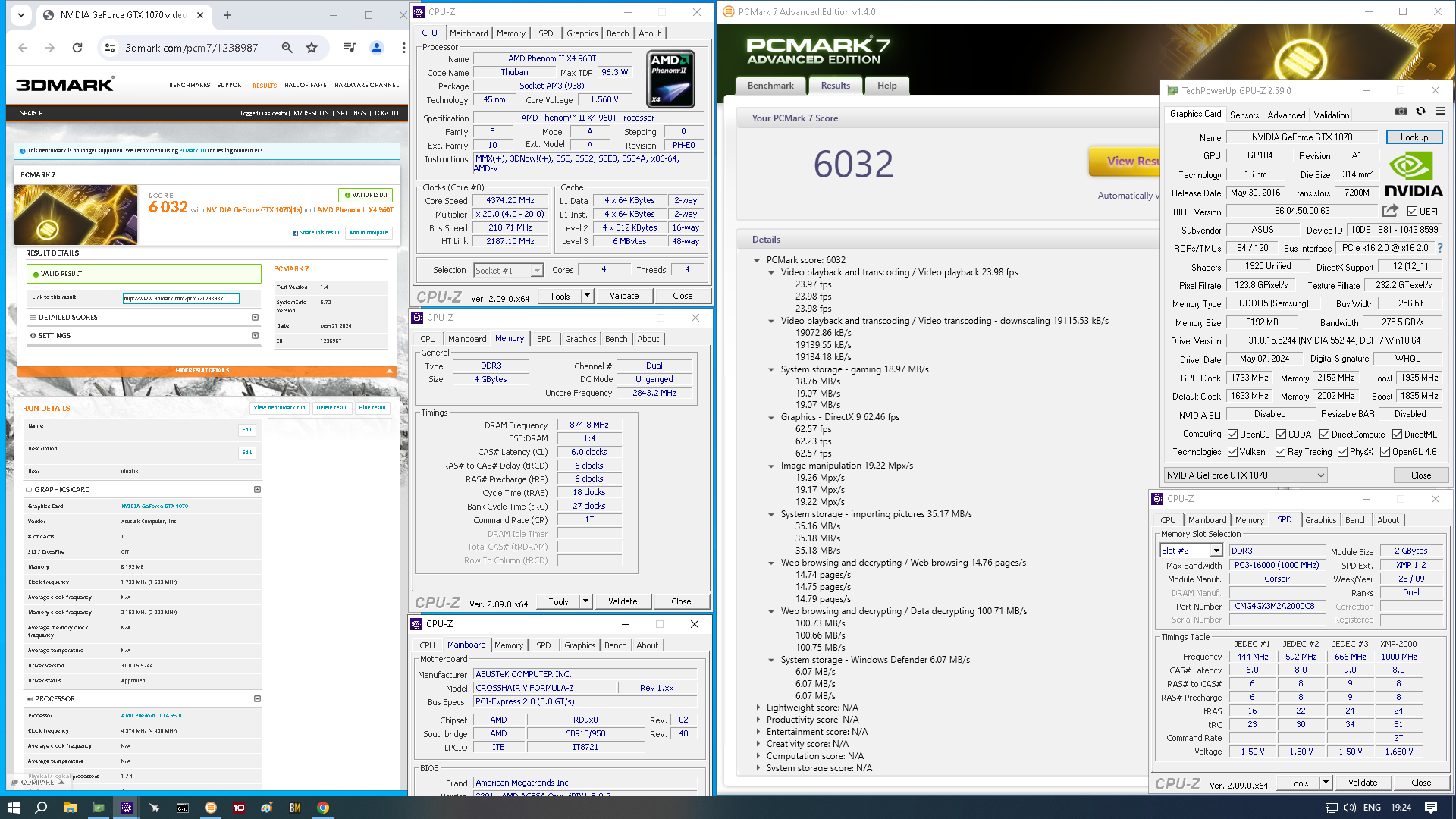Click the result link URL field
This screenshot has height=819, width=1456.
pyautogui.click(x=181, y=299)
